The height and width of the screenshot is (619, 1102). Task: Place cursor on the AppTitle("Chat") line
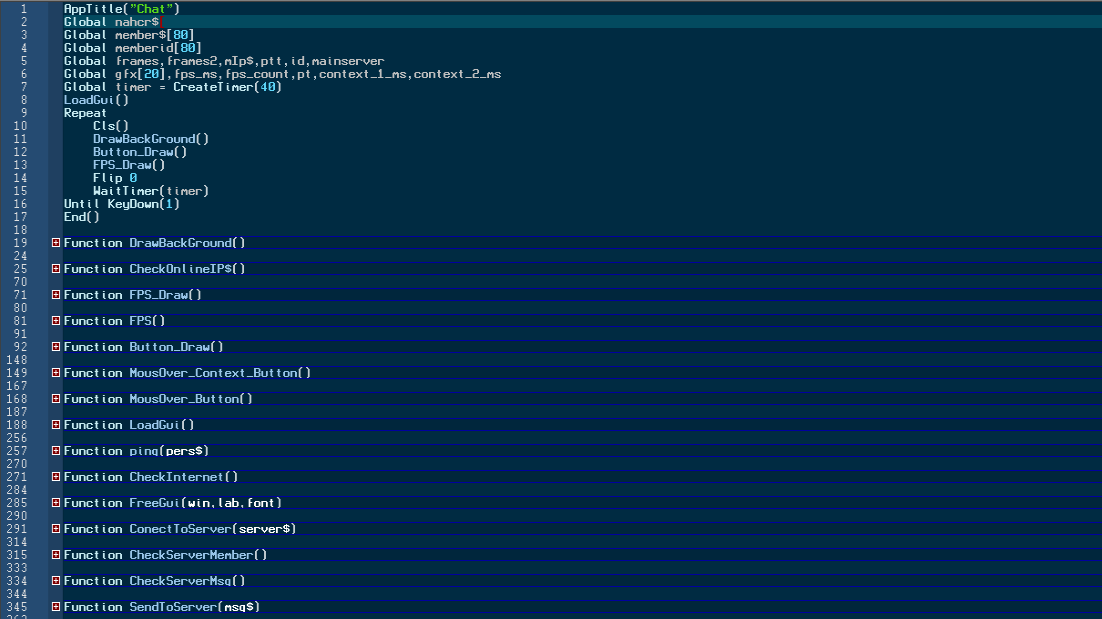point(121,9)
